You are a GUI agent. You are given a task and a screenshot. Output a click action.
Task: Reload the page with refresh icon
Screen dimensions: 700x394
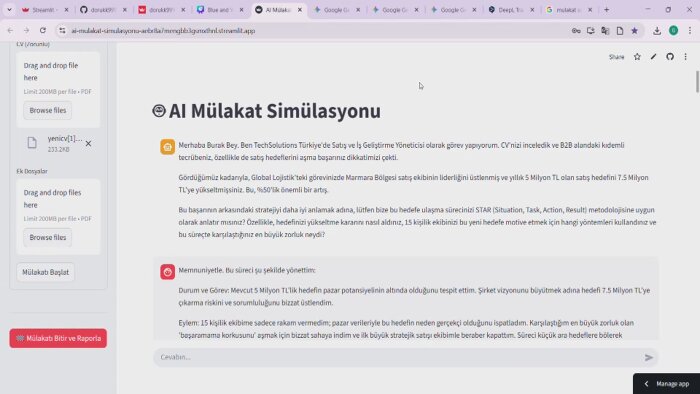(43, 31)
